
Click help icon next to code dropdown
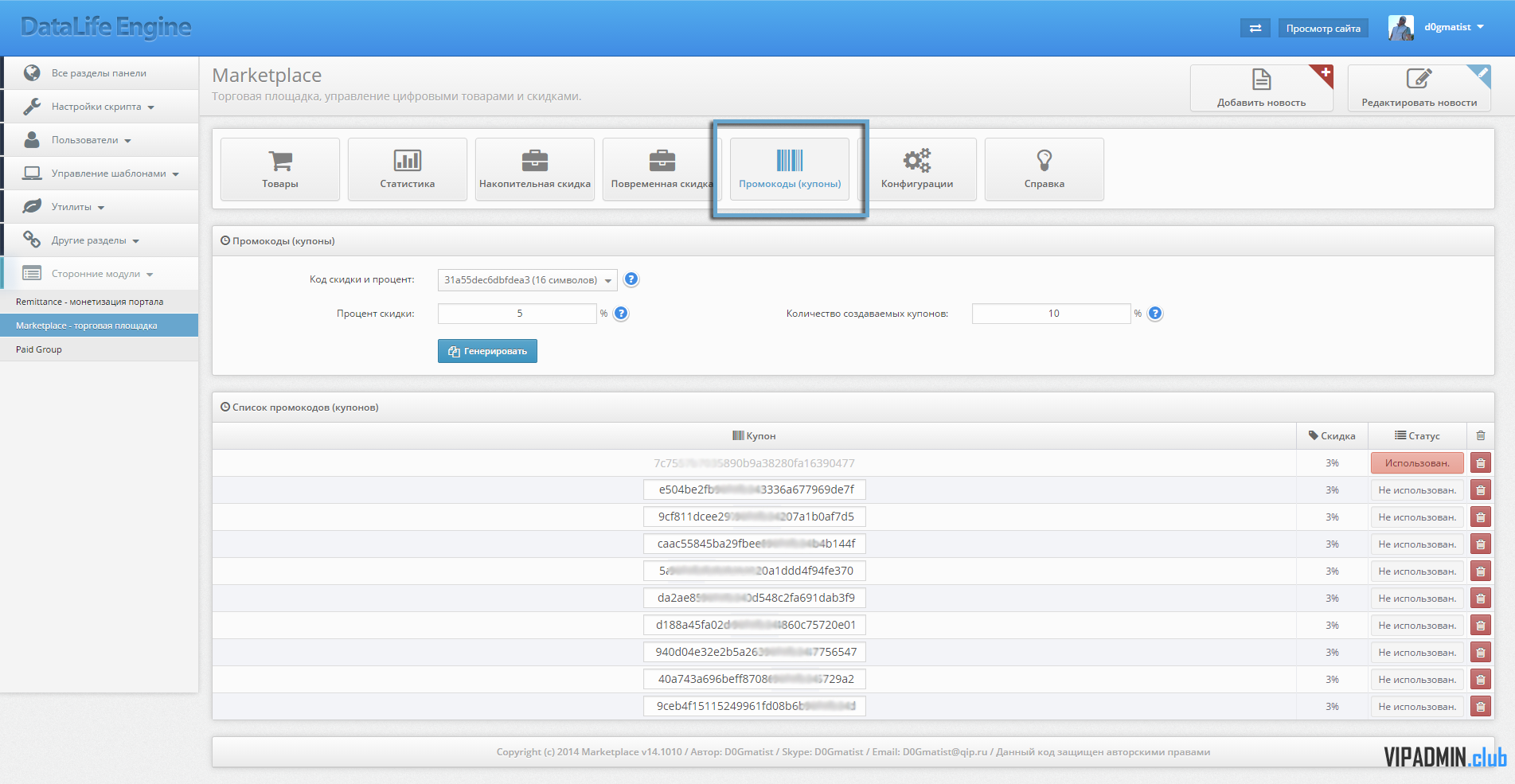[x=631, y=279]
